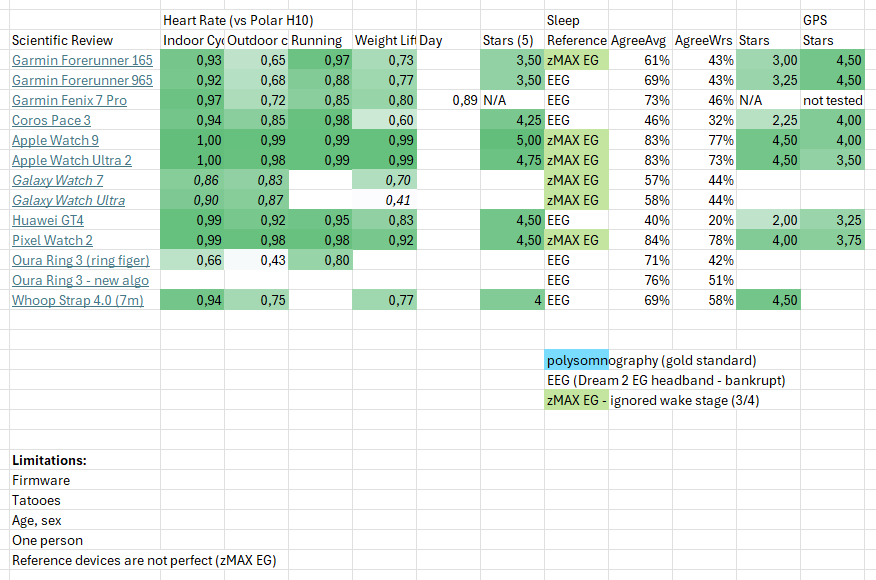Select the Heart Rate (vs Polar H10) cell
Screen dimensions: 876x580
coord(238,20)
